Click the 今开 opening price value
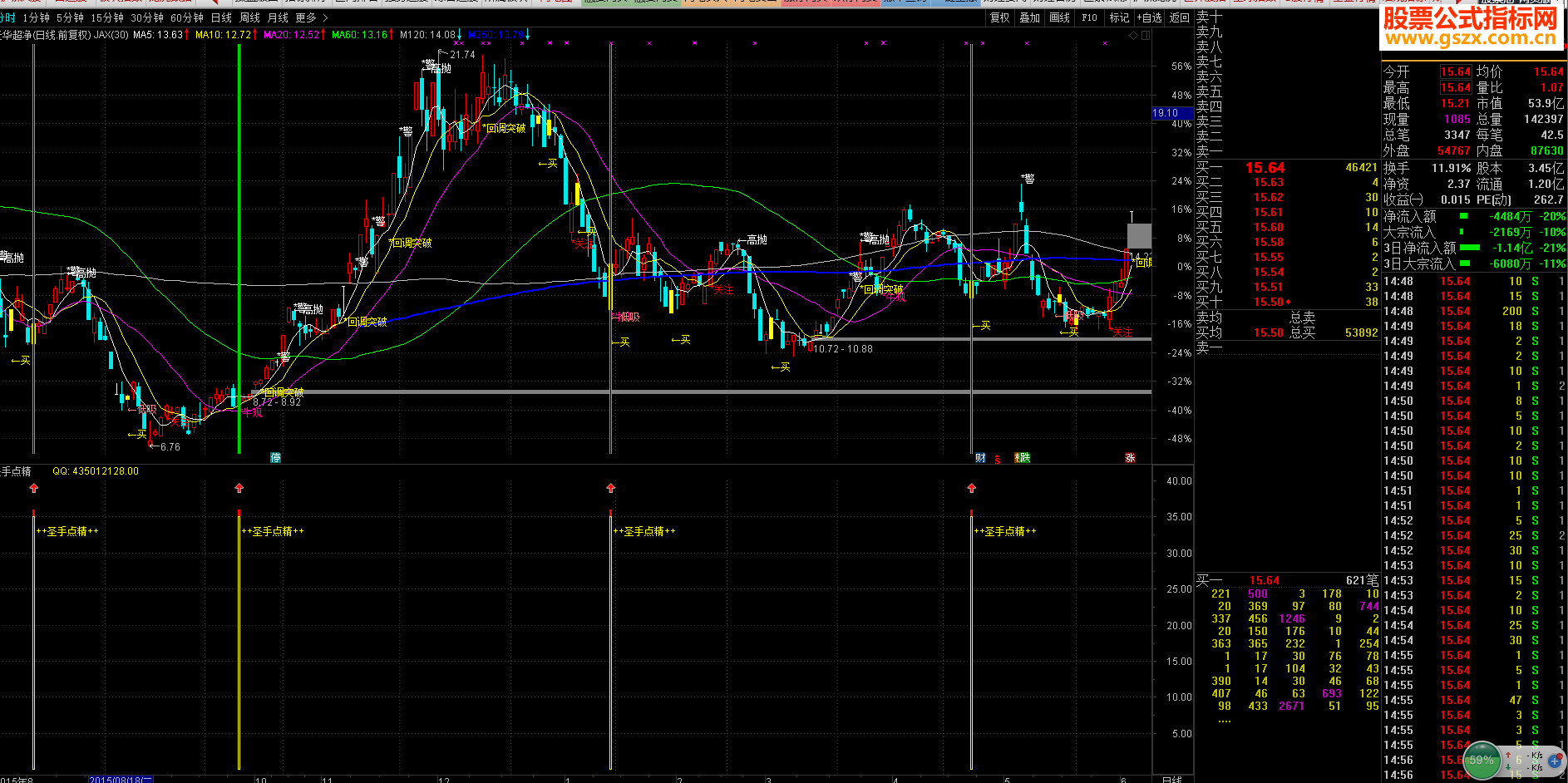 (1456, 72)
